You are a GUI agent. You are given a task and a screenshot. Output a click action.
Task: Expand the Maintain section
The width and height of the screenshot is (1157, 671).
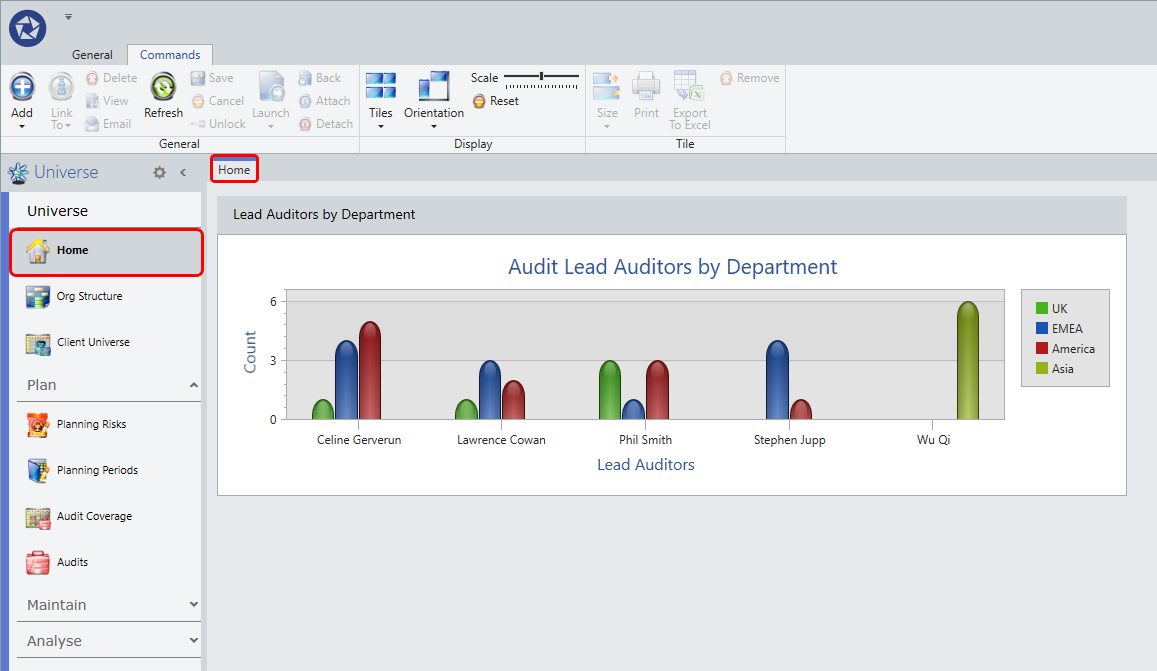coord(193,605)
